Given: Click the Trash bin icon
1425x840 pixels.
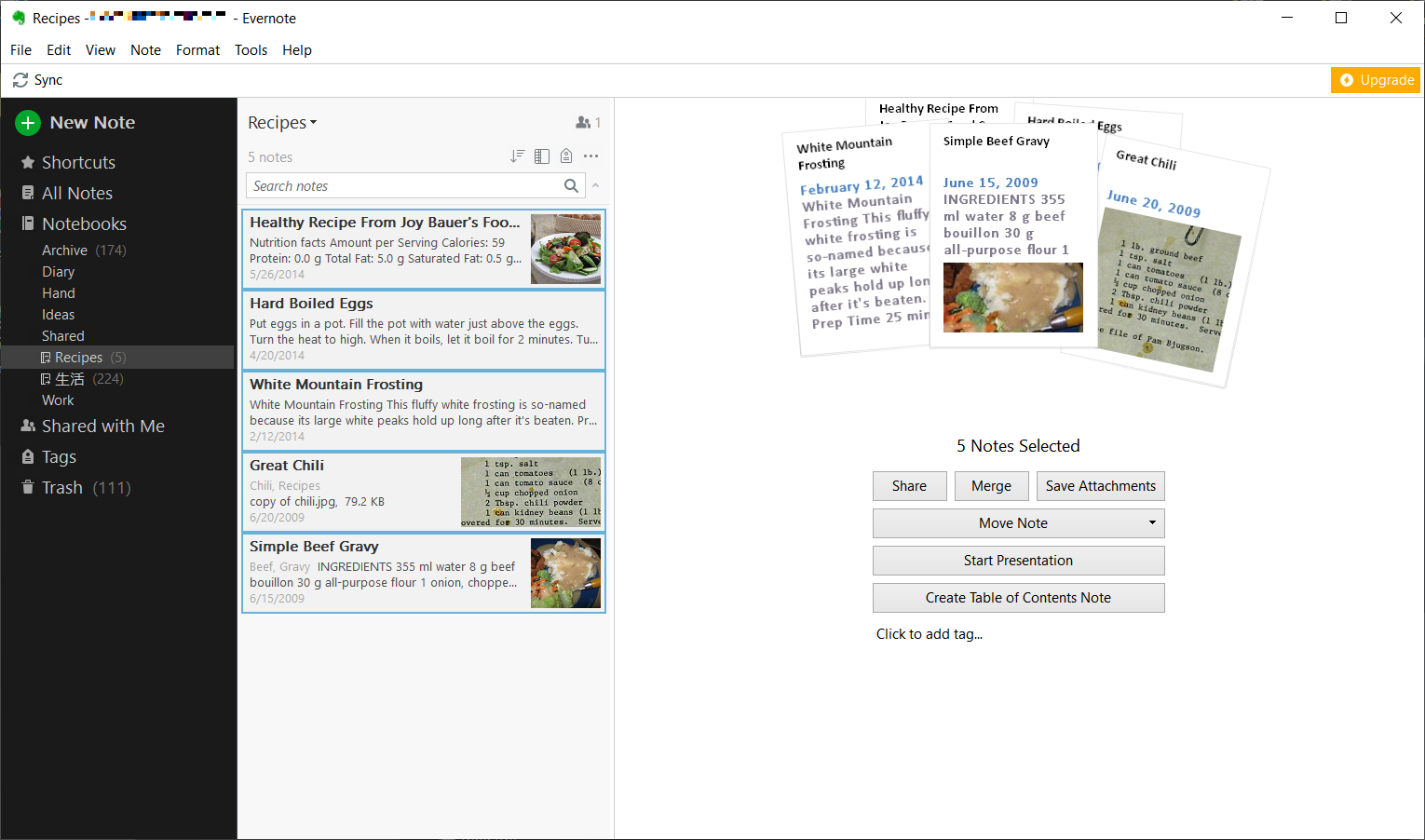Looking at the screenshot, I should click(28, 487).
